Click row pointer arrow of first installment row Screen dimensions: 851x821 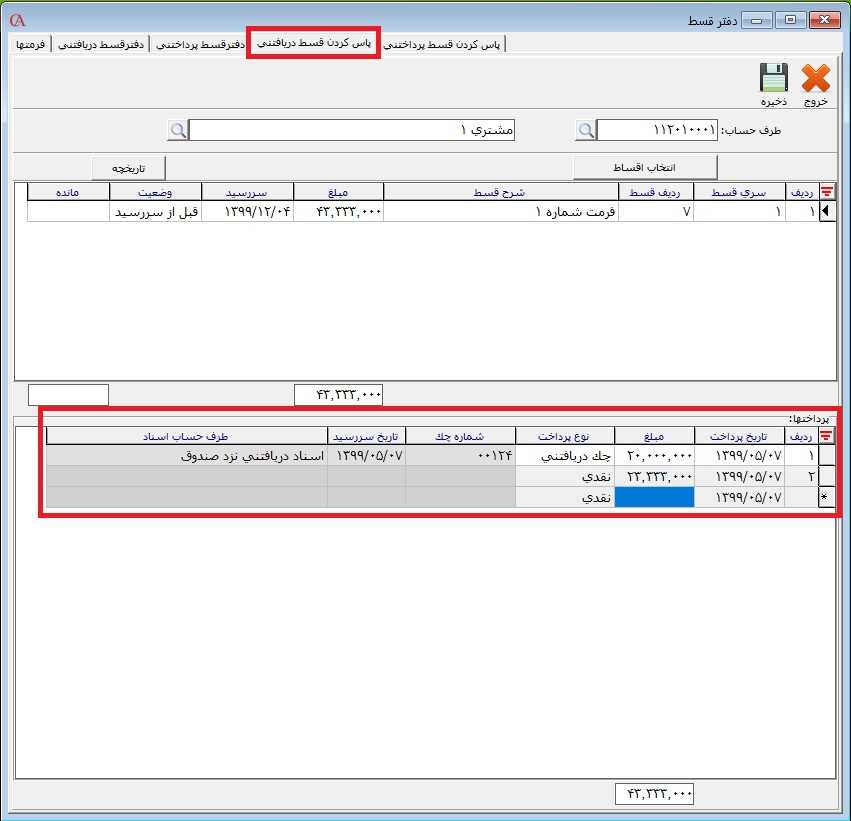[827, 212]
